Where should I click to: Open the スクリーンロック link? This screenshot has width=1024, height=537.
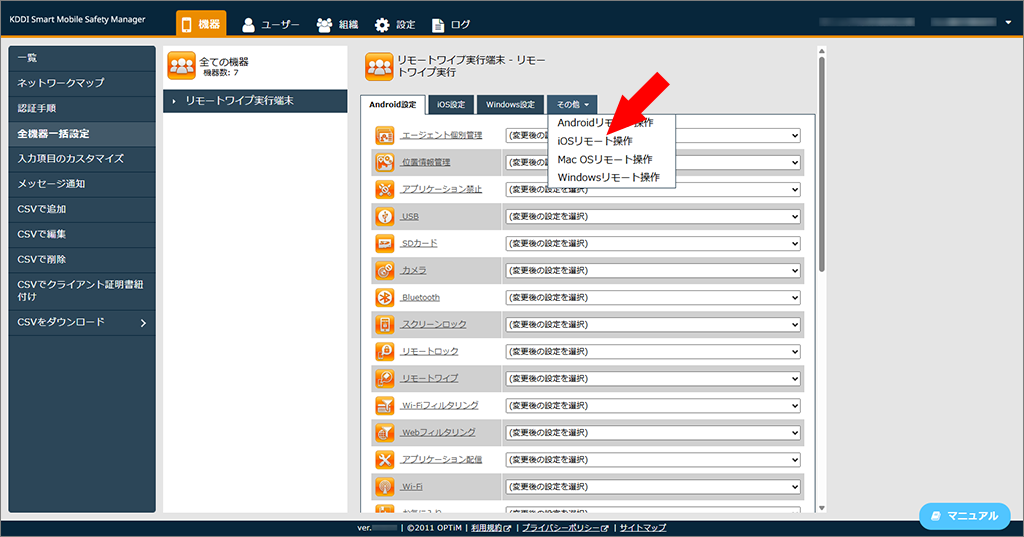coord(434,324)
